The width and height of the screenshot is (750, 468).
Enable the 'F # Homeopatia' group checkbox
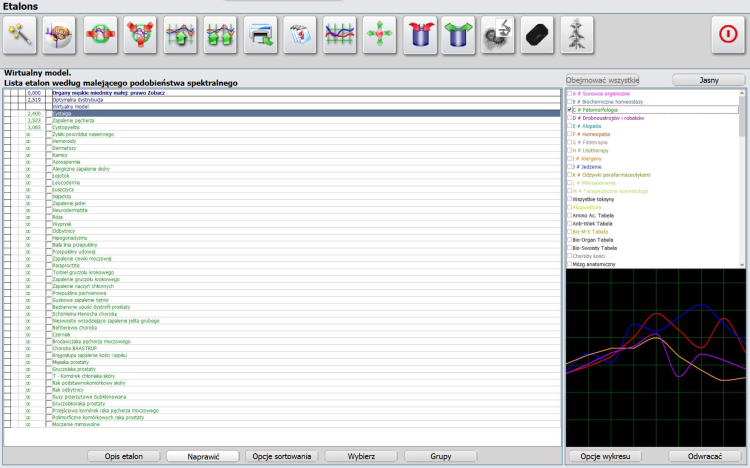[x=570, y=136]
